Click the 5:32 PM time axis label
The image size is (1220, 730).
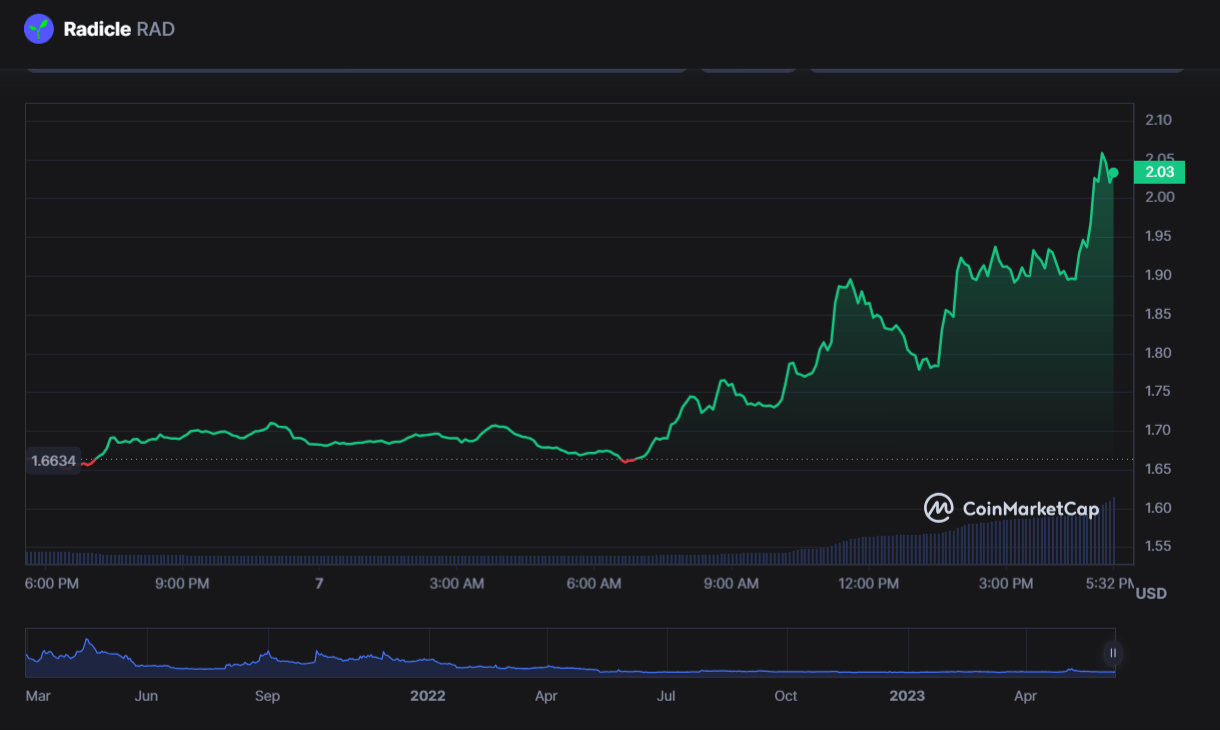click(1109, 583)
